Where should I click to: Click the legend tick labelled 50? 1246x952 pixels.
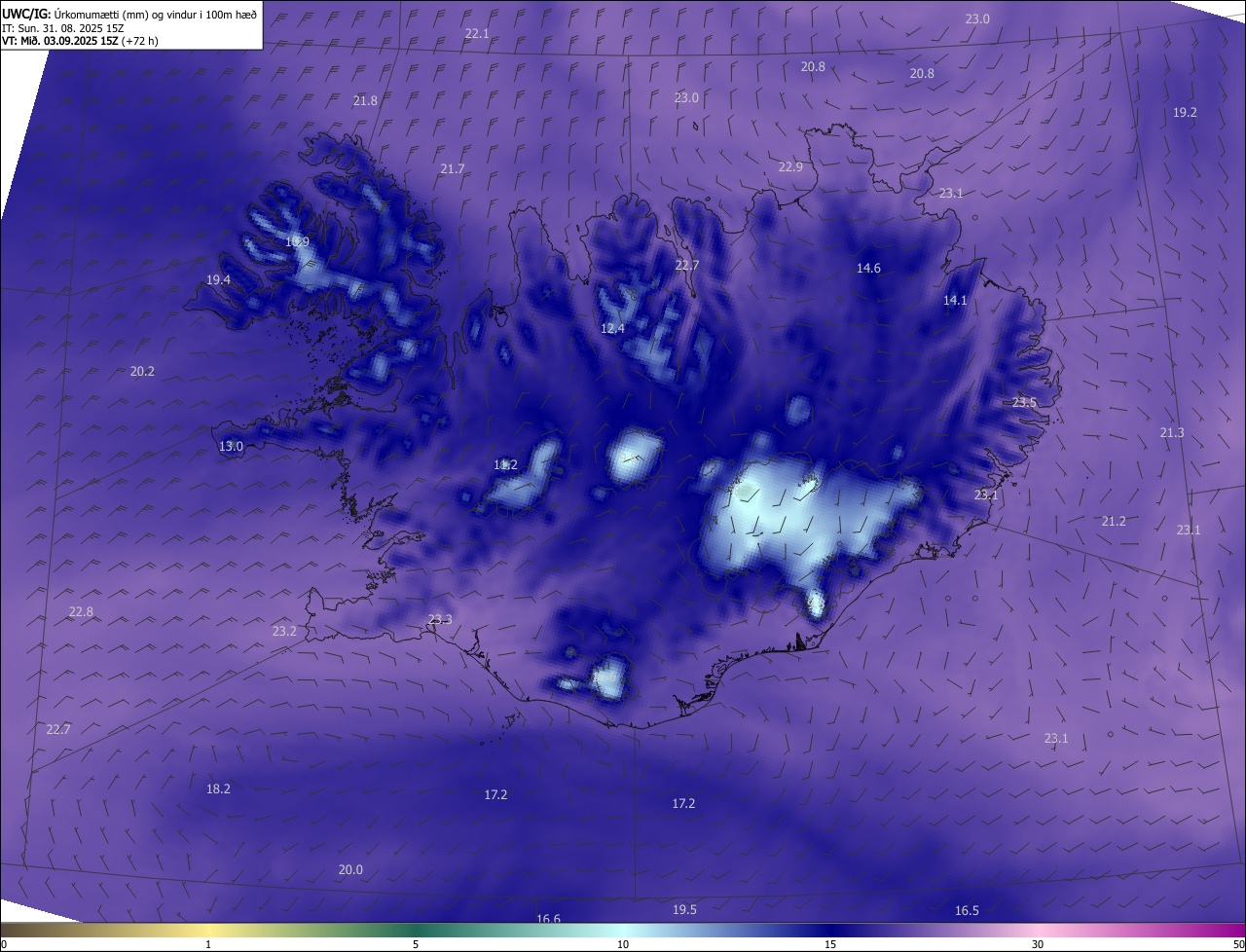[x=1239, y=945]
